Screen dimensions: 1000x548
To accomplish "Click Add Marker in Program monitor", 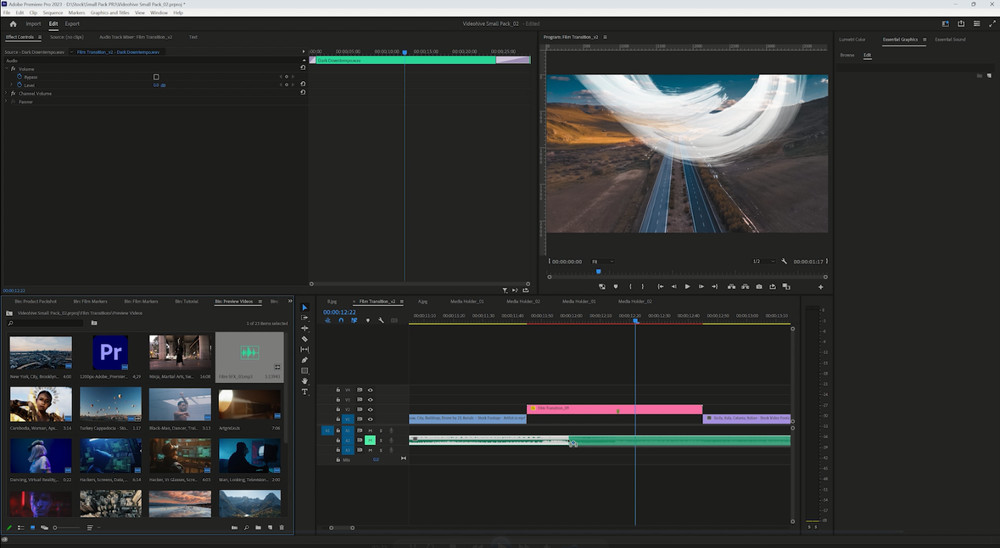I will coord(615,286).
